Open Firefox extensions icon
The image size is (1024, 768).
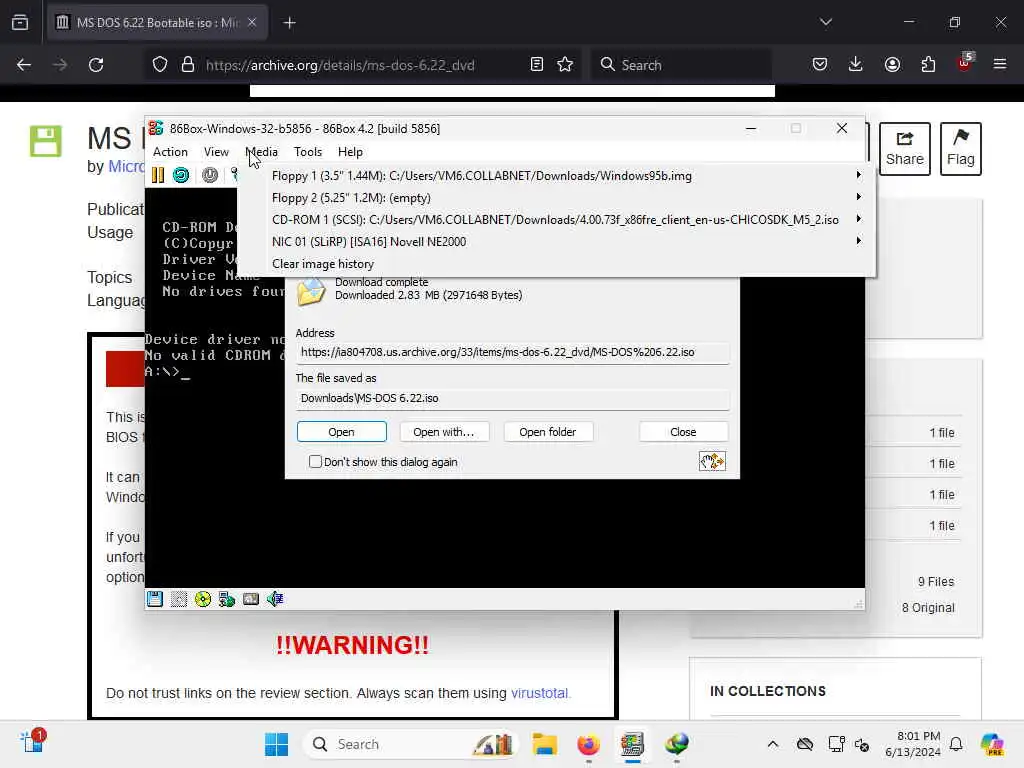(928, 64)
